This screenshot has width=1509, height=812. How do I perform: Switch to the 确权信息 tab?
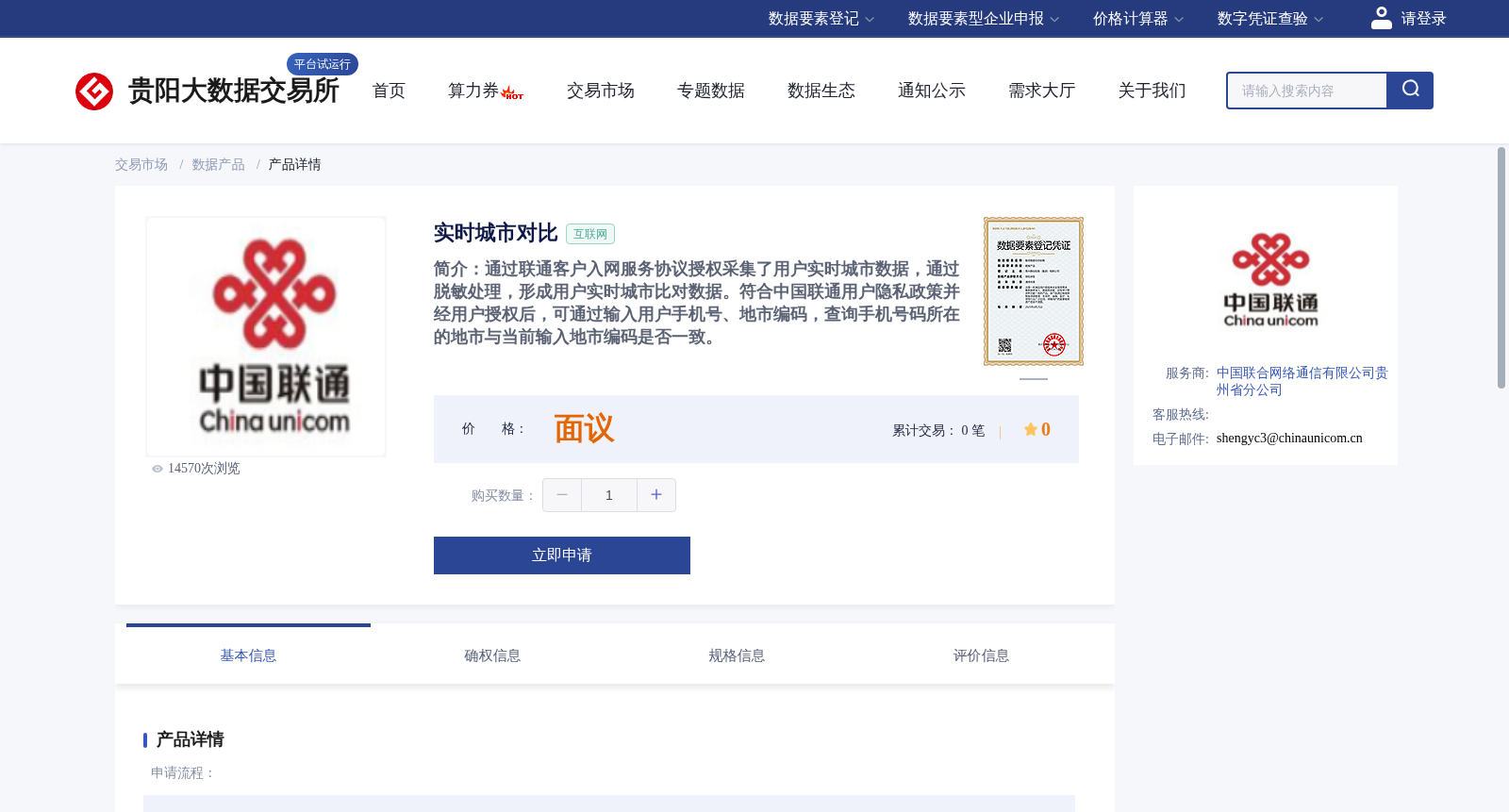[x=492, y=655]
